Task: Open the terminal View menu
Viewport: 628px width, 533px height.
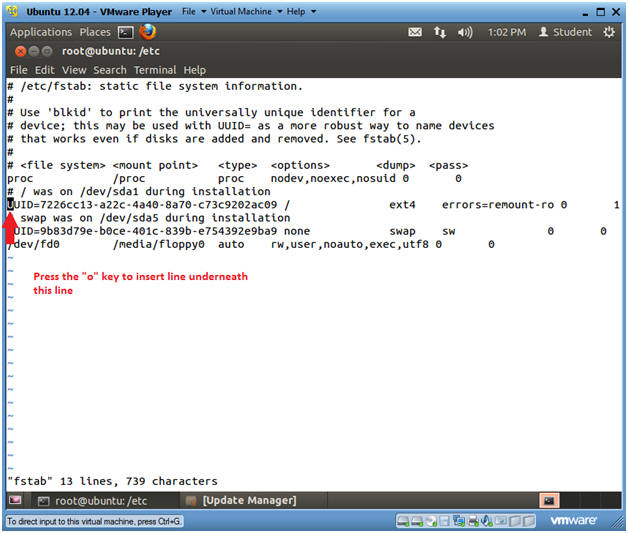Action: point(74,70)
